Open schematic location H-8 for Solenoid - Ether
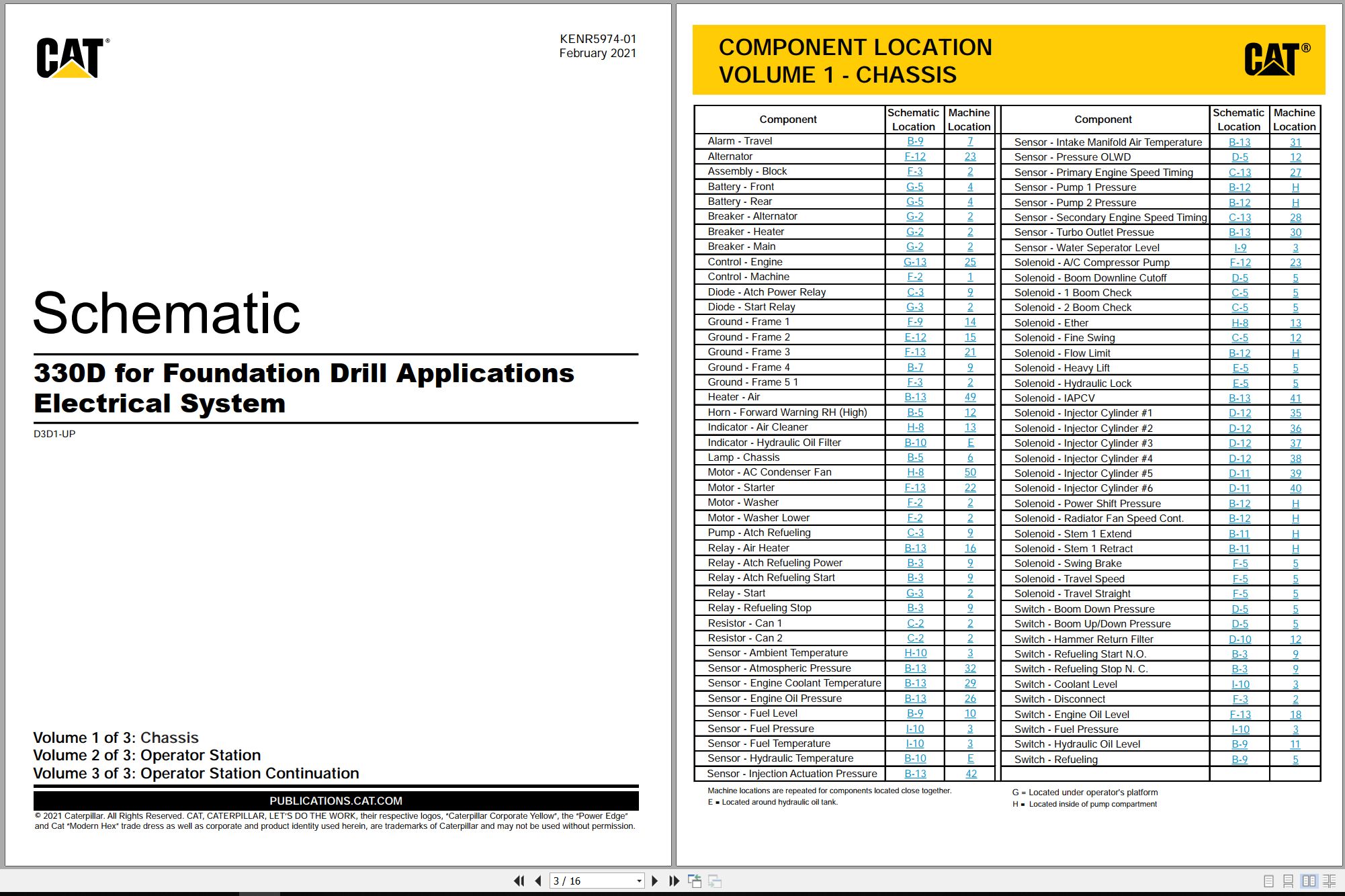Viewport: 1345px width, 896px height. point(1240,323)
